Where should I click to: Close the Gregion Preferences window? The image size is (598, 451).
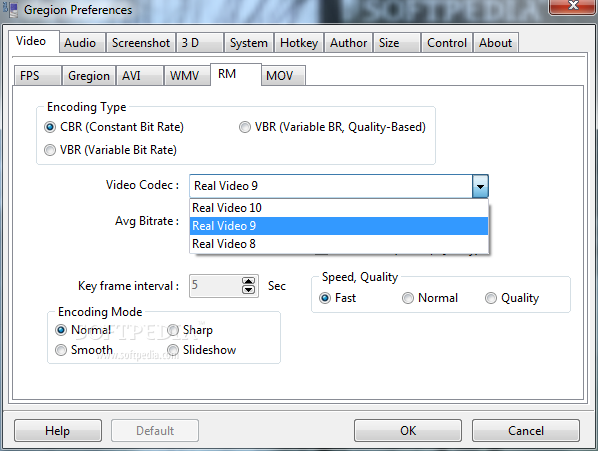(x=572, y=6)
